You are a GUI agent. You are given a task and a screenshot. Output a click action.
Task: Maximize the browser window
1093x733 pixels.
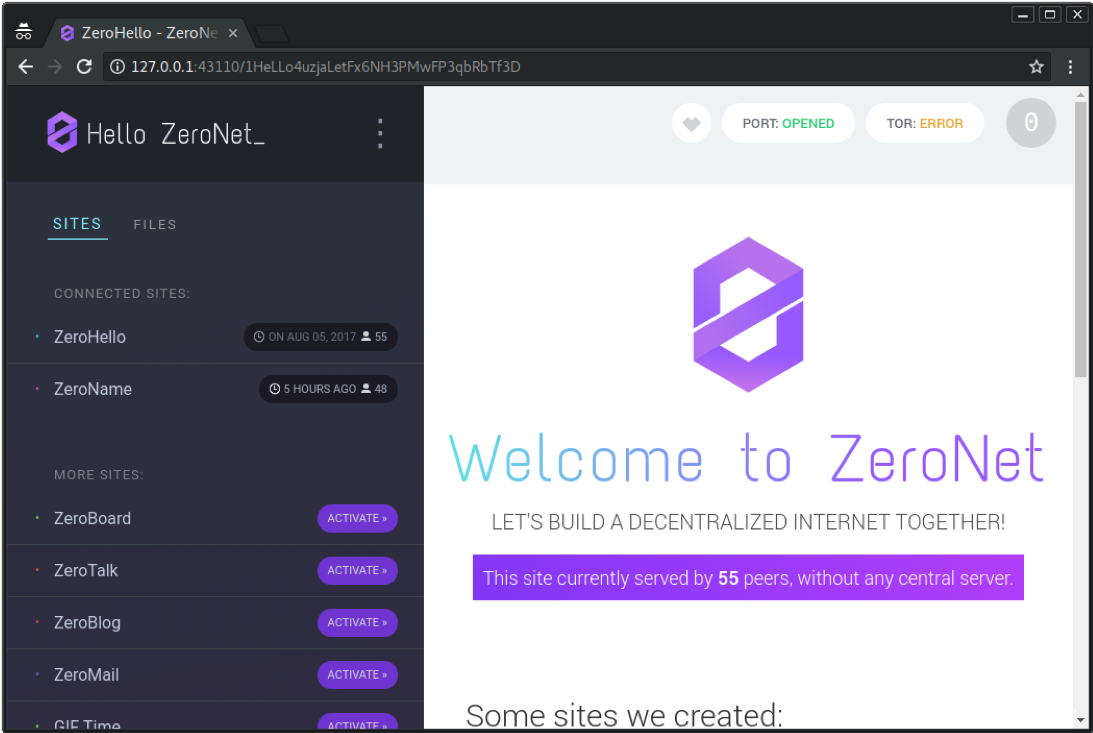click(x=1050, y=14)
